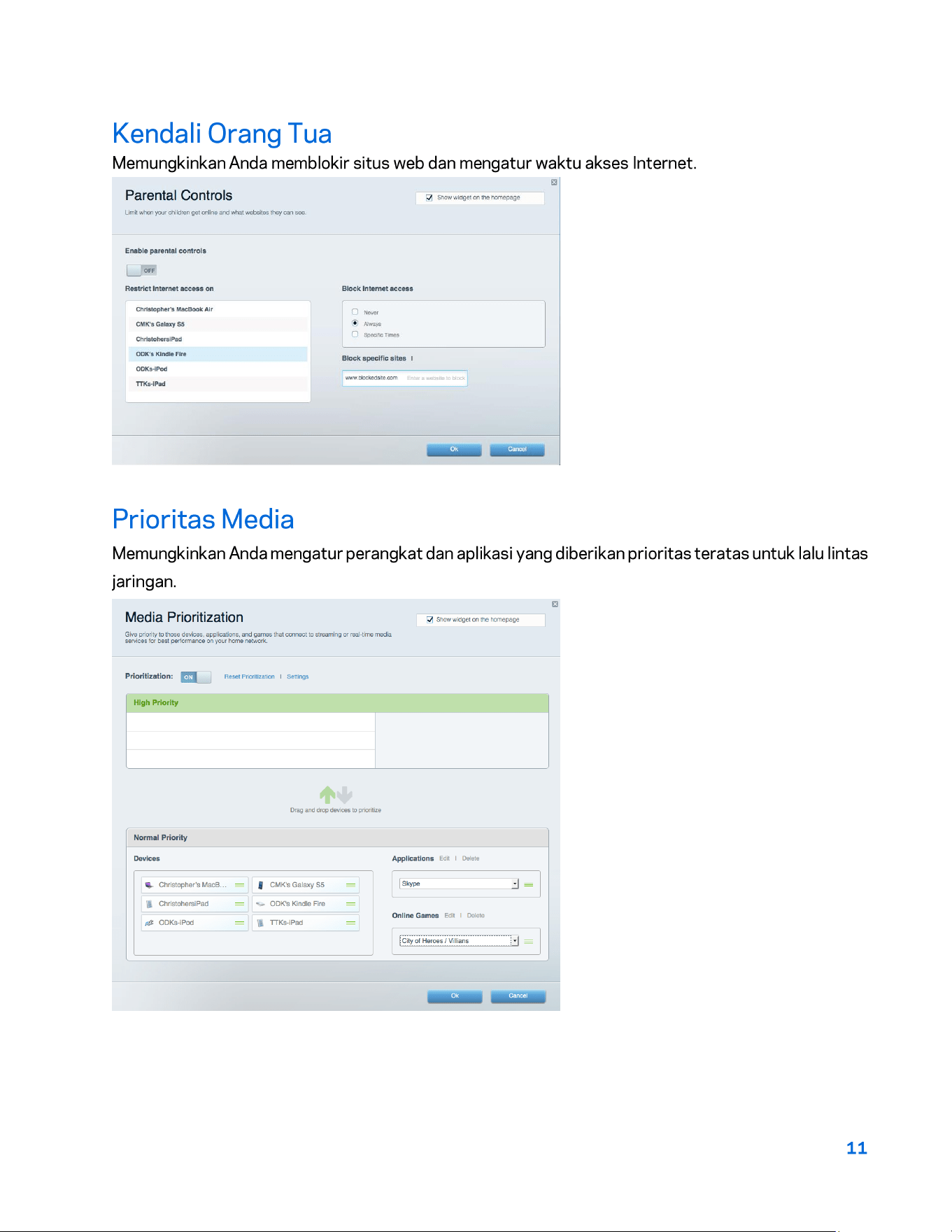The height and width of the screenshot is (1232, 952).
Task: Select CMK's Galaxy S5 in restrict list
Action: pyautogui.click(x=218, y=325)
